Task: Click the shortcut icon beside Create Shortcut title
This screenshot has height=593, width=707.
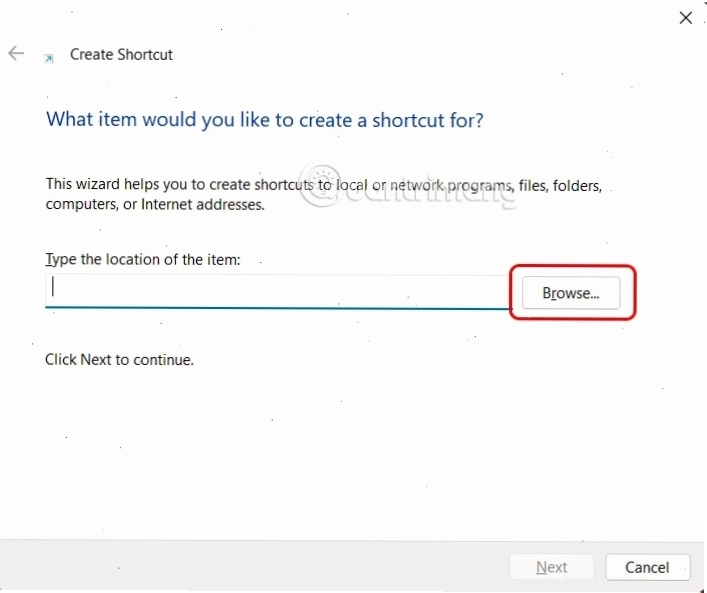Action: coord(49,58)
